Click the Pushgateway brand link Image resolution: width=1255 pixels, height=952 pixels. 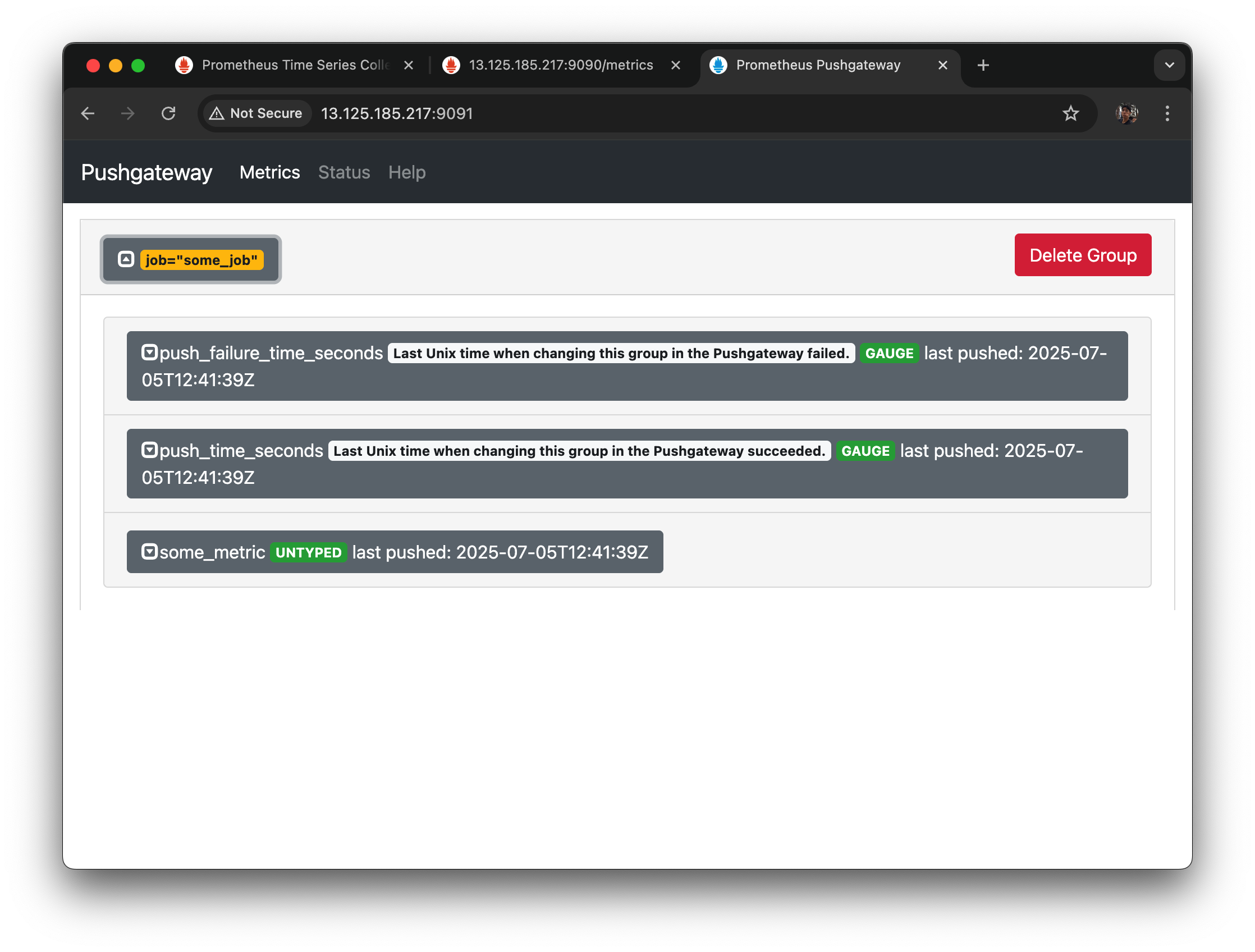[146, 172]
